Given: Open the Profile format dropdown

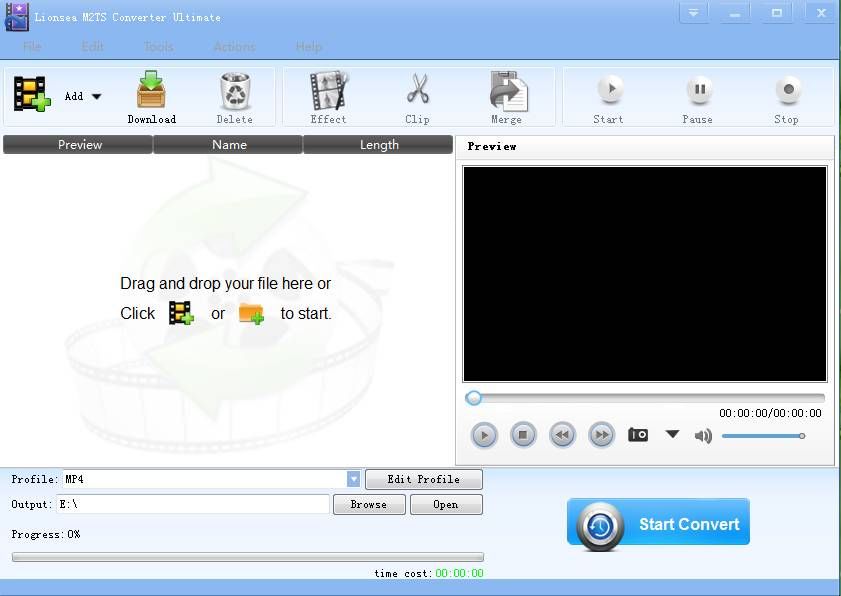Looking at the screenshot, I should 353,479.
